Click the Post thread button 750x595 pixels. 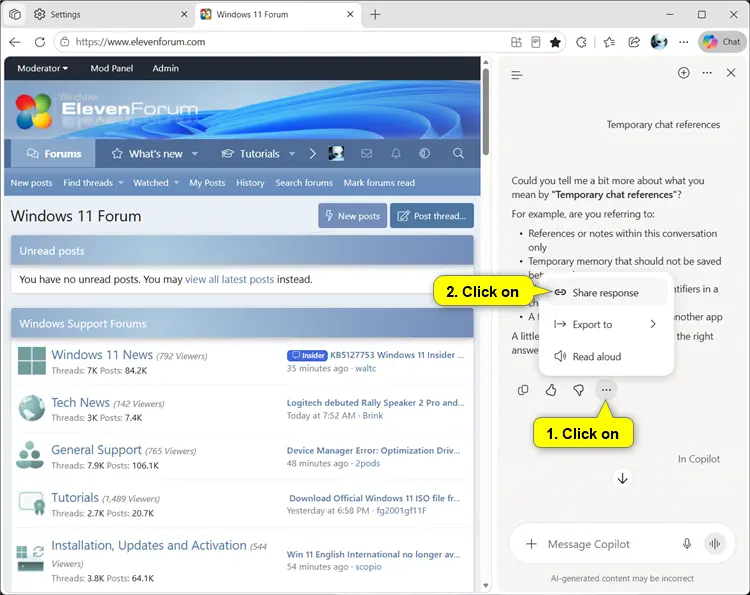(432, 216)
